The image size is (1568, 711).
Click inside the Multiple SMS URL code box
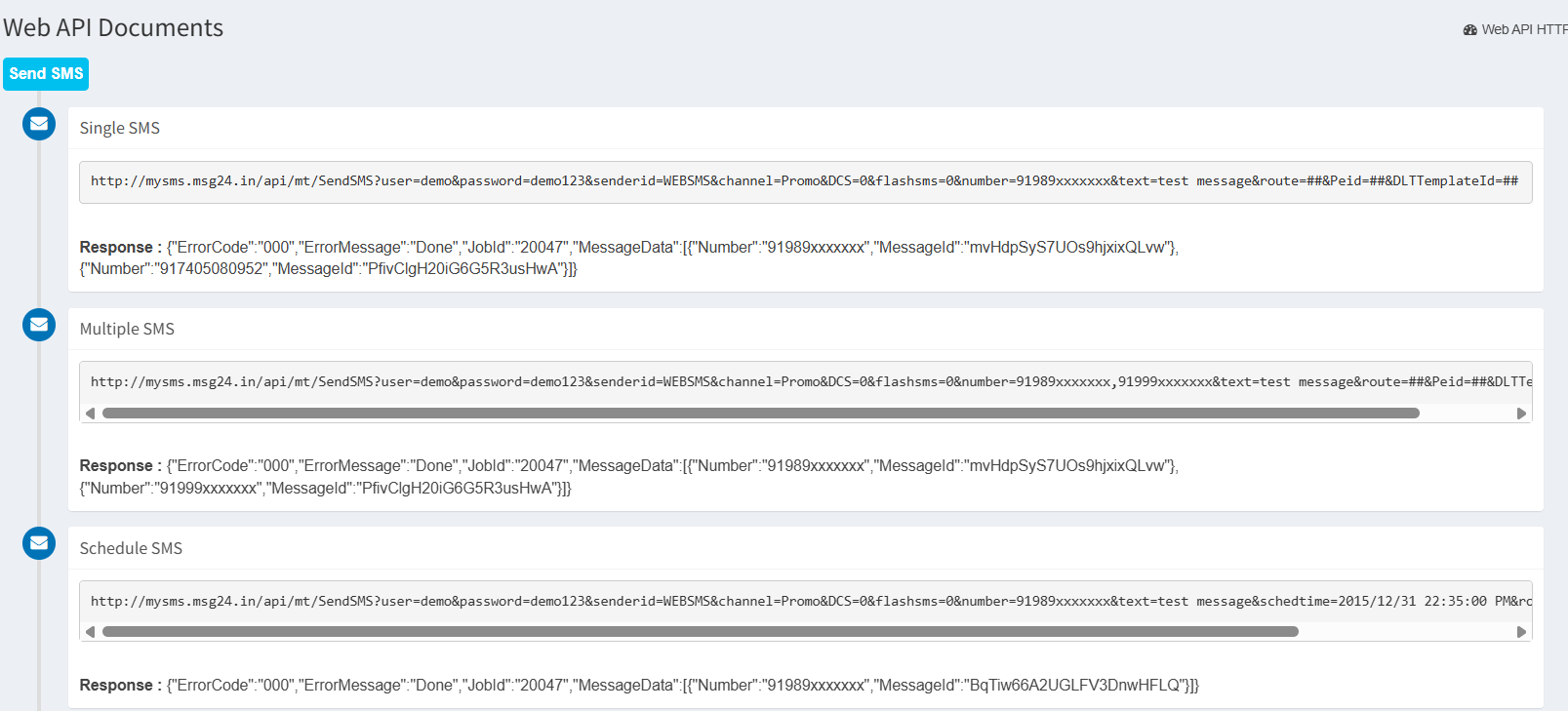click(x=804, y=382)
